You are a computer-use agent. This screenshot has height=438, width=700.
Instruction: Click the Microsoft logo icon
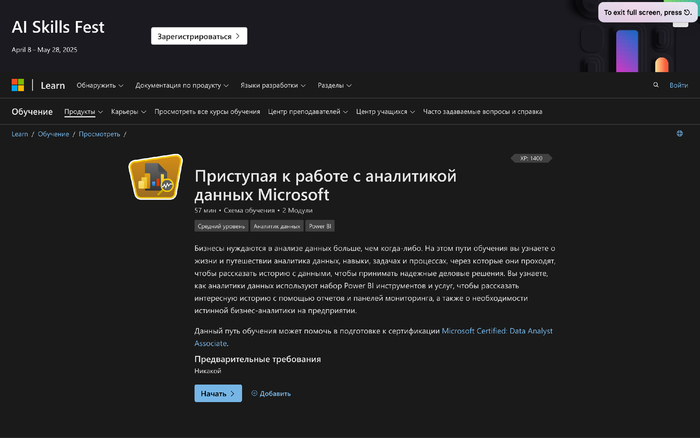[18, 85]
